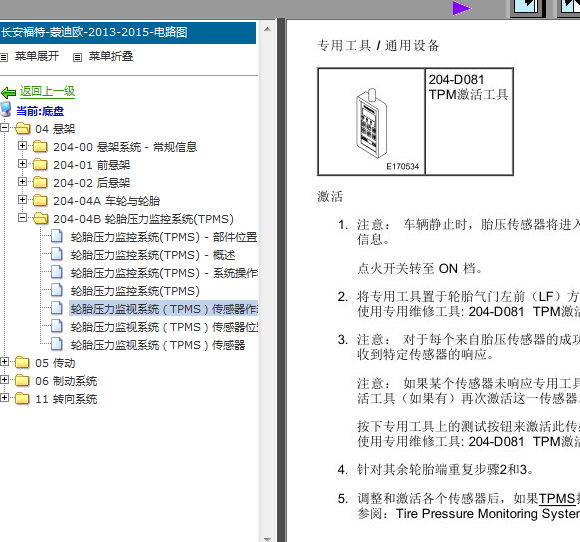The width and height of the screenshot is (580, 542).
Task: Click folder icon of 04 悬架
Action: click(x=23, y=129)
